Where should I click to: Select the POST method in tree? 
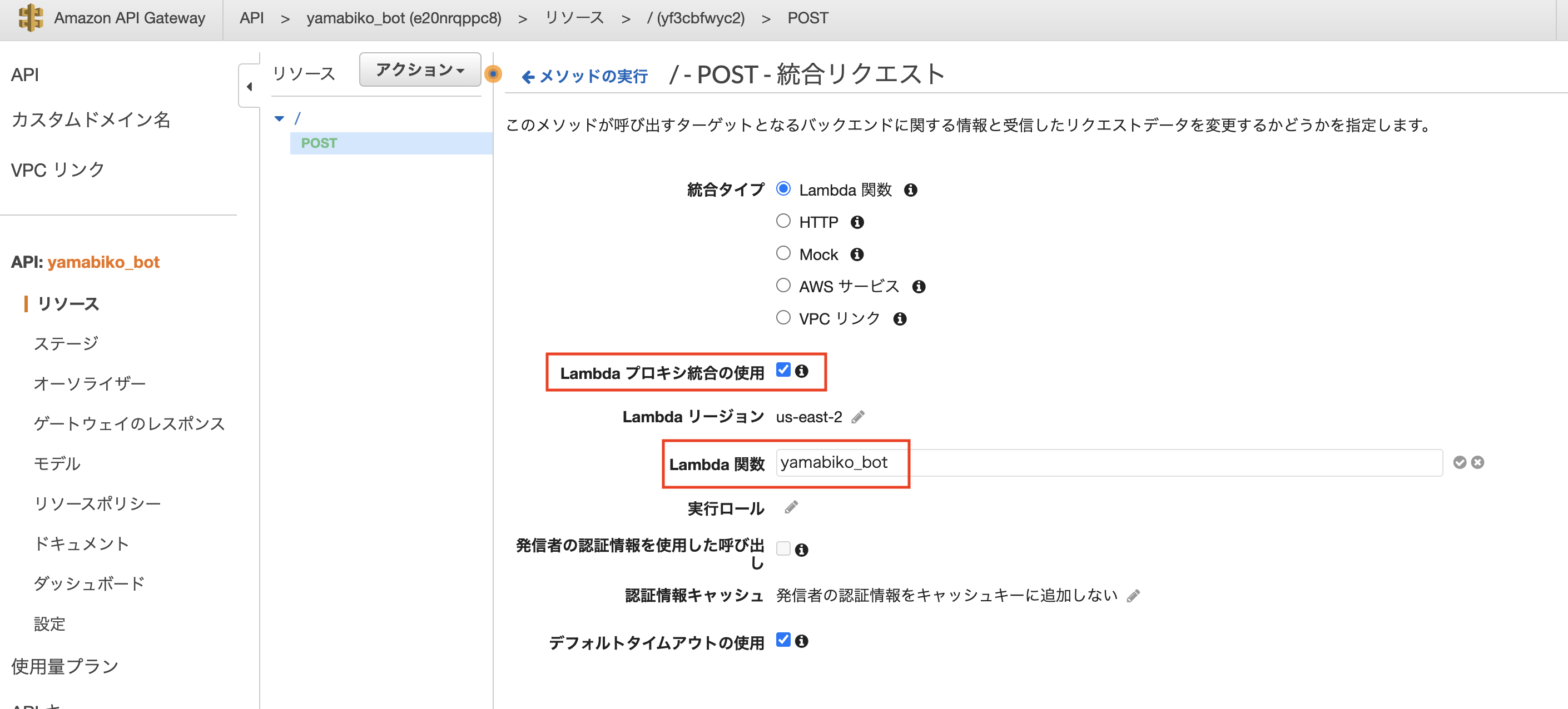[391, 143]
